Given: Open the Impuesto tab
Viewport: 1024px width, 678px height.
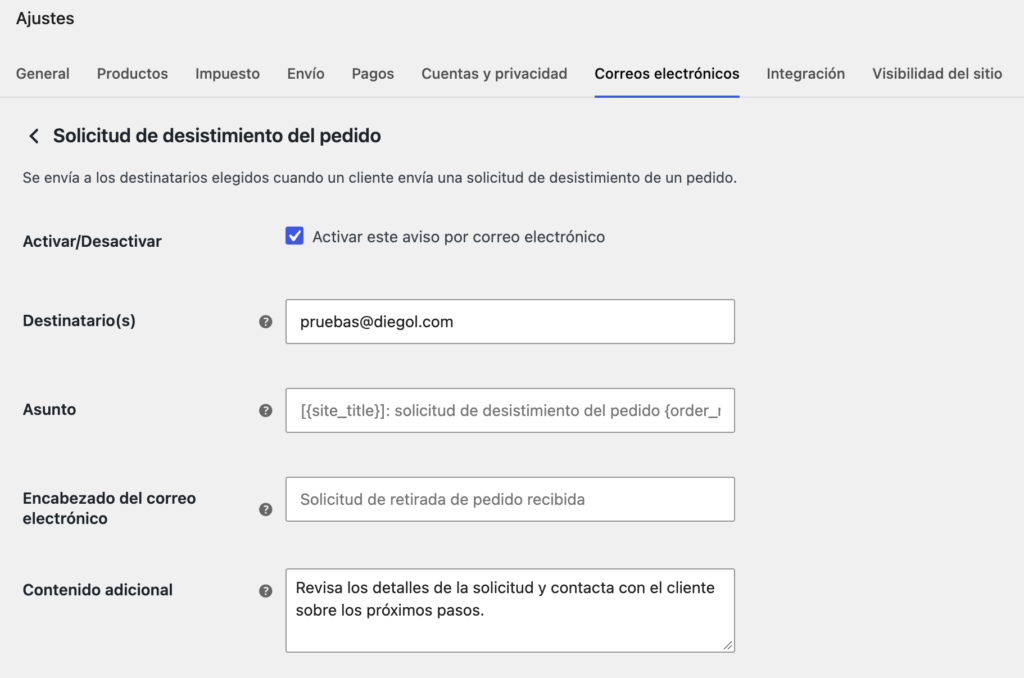Looking at the screenshot, I should (x=227, y=74).
